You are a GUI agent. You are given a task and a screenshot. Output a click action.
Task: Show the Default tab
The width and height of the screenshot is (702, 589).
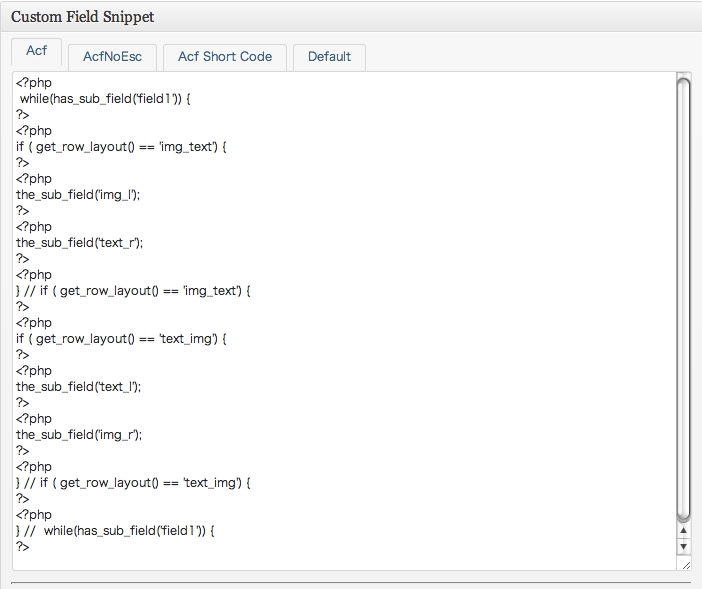[330, 57]
